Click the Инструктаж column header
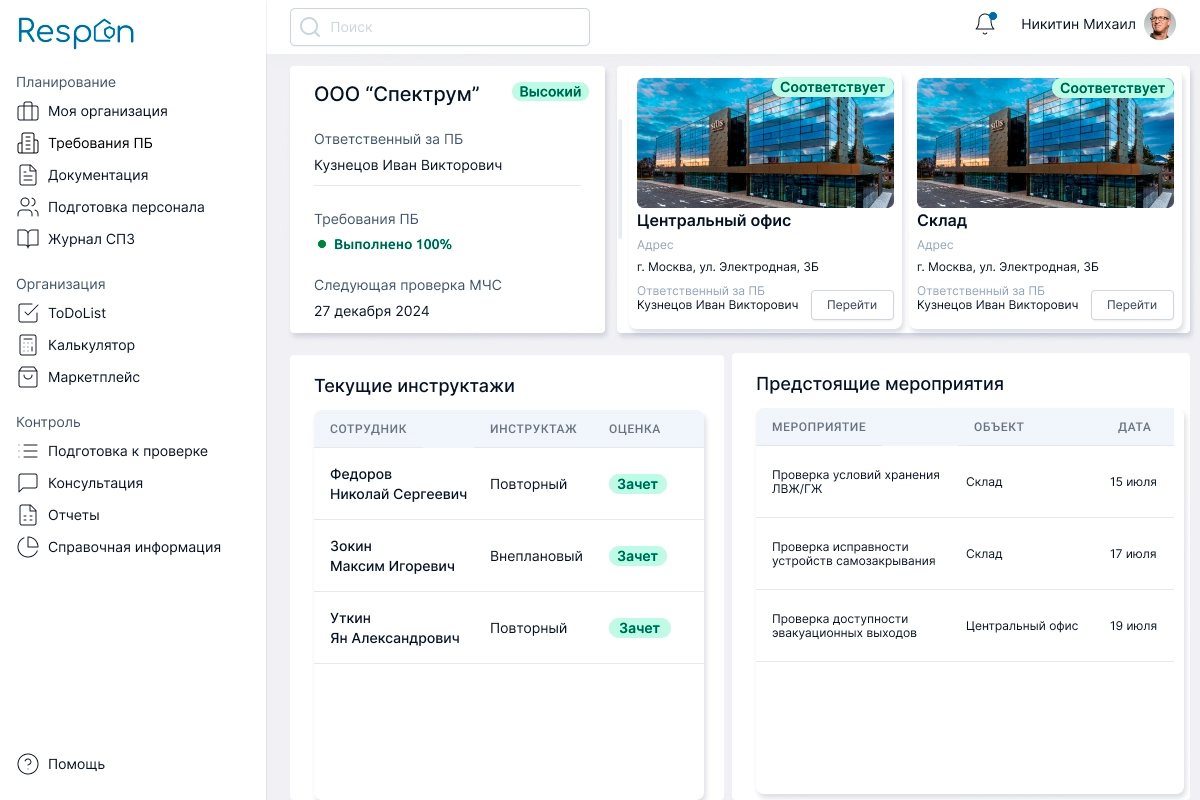Viewport: 1200px width, 800px height. click(533, 429)
